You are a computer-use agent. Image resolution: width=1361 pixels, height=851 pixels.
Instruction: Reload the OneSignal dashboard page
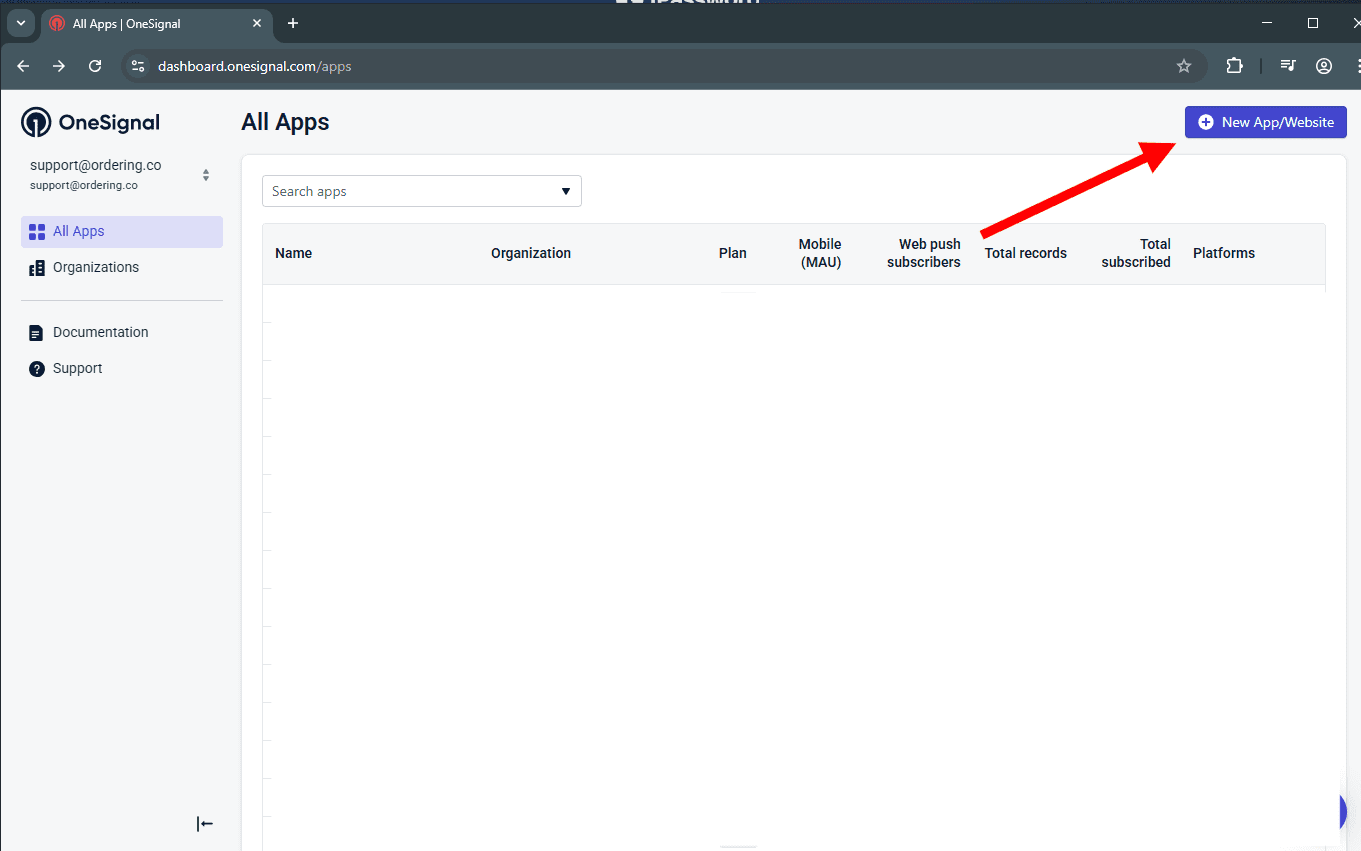pos(95,66)
